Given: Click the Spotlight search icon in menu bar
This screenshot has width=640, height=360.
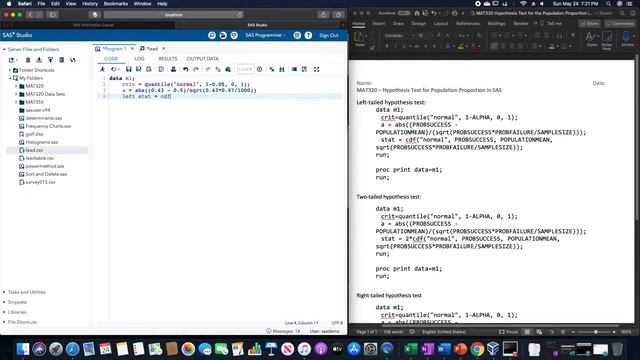Looking at the screenshot, I should click(609, 4).
